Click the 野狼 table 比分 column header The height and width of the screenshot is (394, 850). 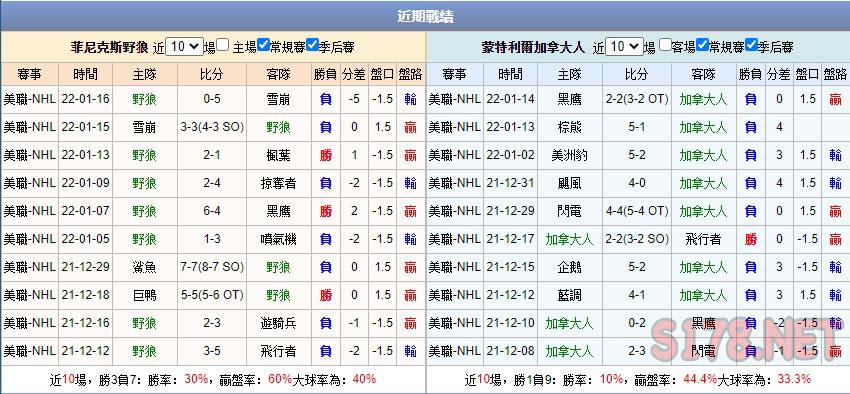212,74
